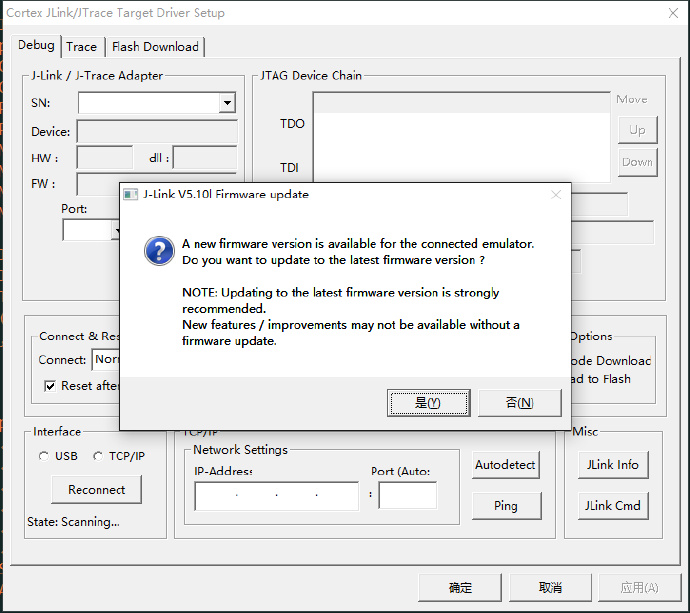690x613 pixels.
Task: Click the 取消 button
Action: point(550,587)
